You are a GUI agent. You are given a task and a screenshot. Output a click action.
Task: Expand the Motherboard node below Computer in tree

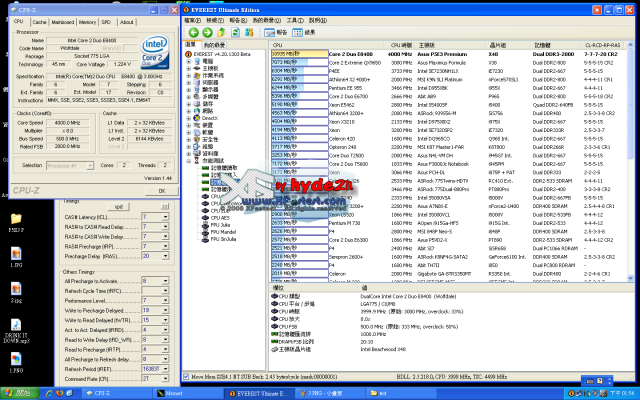click(x=189, y=68)
